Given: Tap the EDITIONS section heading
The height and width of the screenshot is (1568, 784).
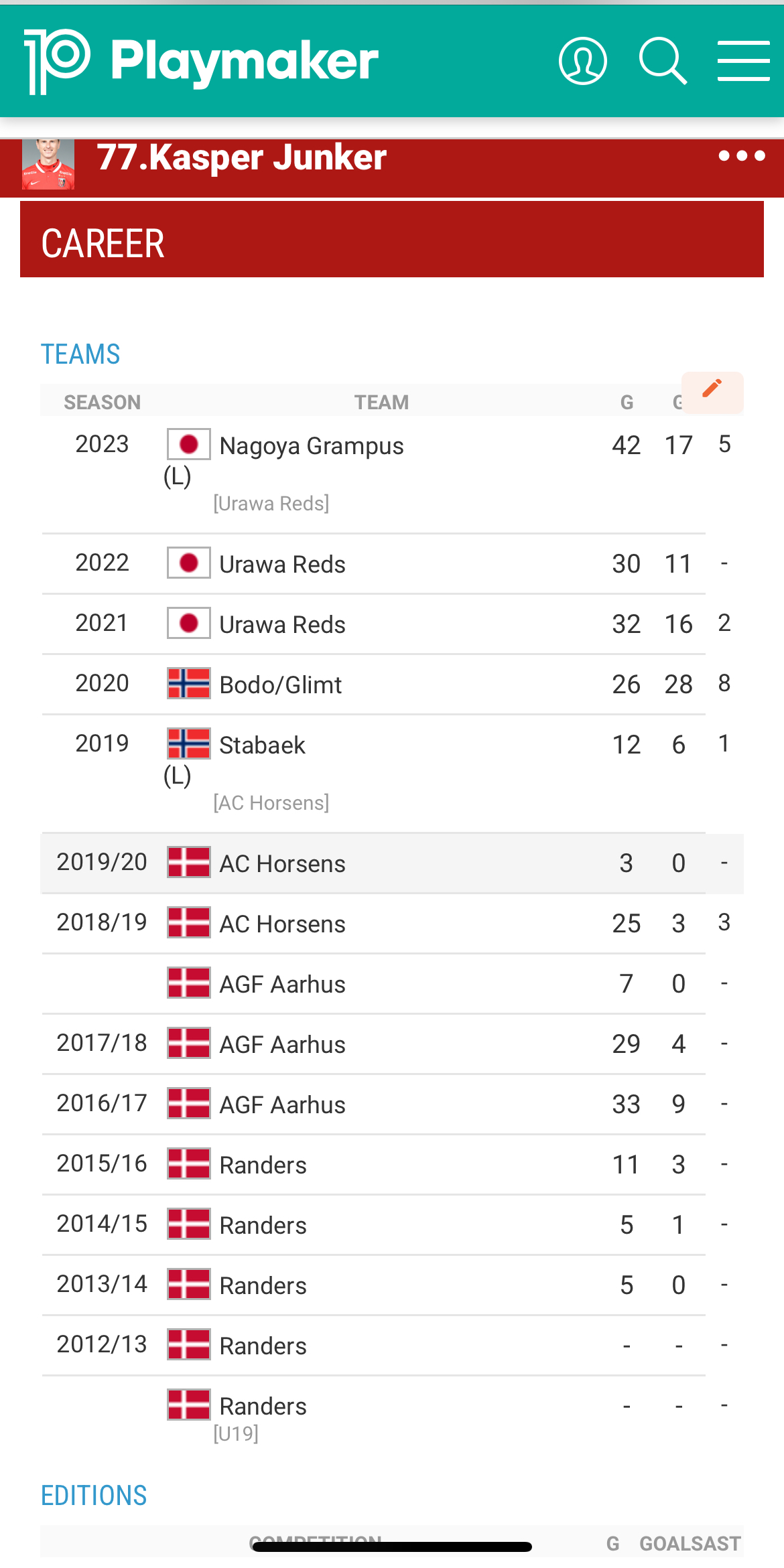Looking at the screenshot, I should tap(94, 1496).
